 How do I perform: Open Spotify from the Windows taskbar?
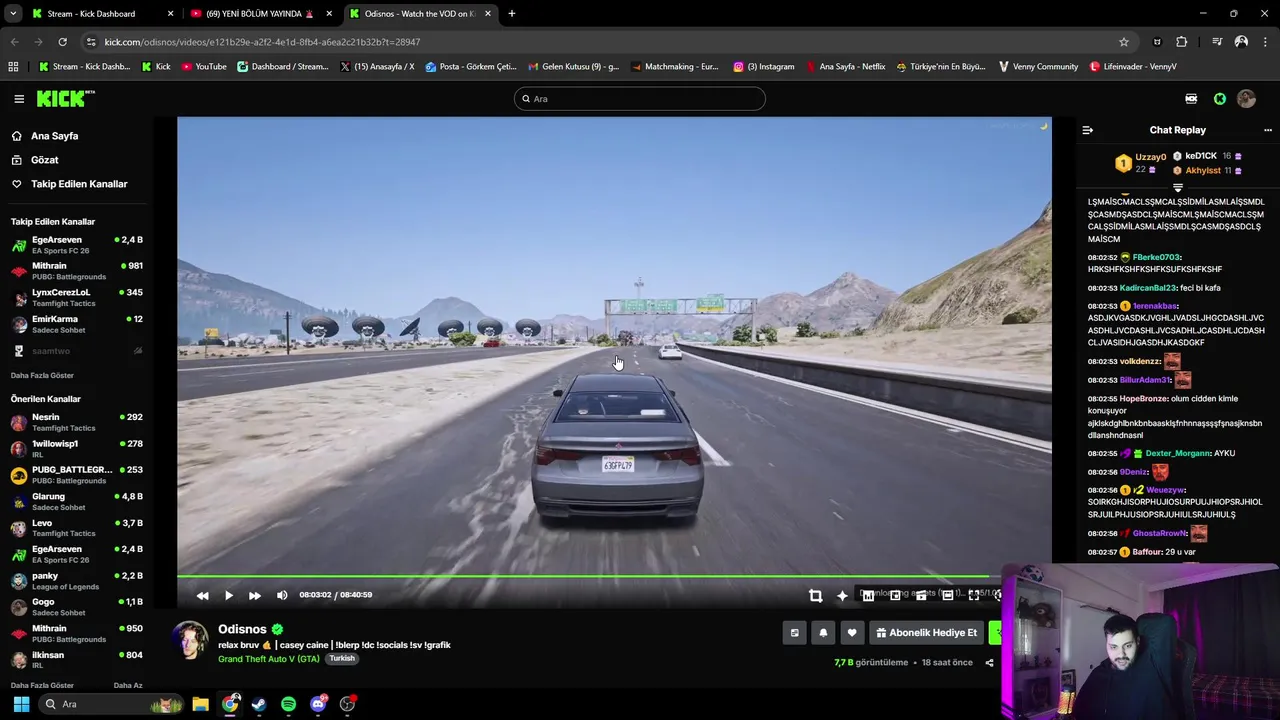[288, 704]
